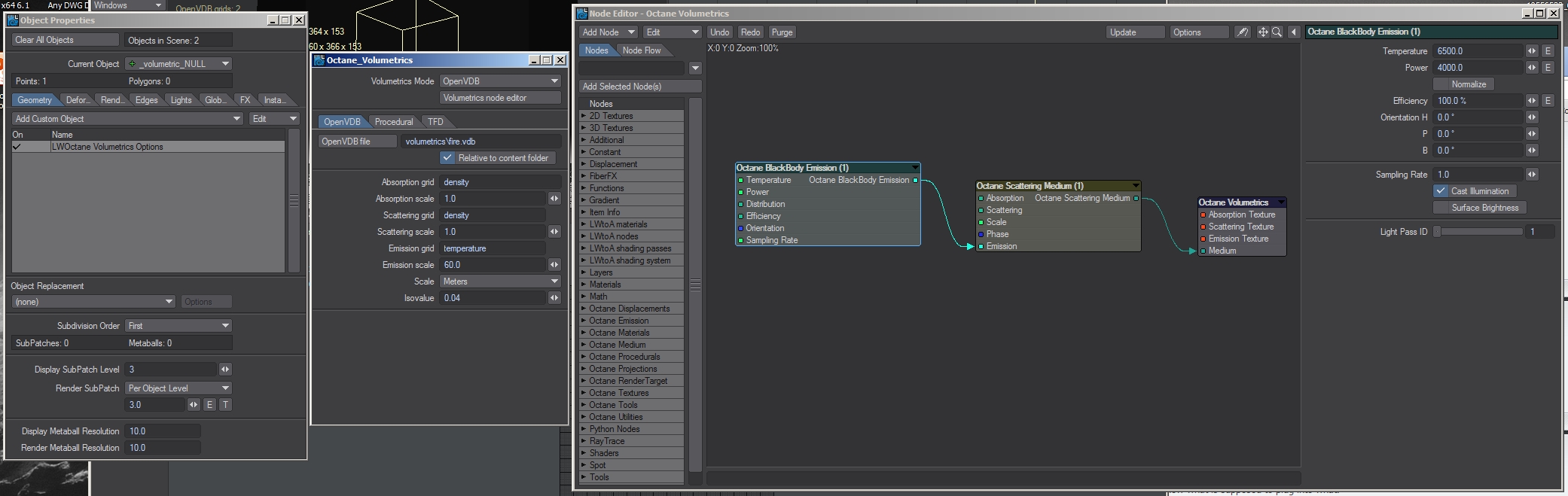Open Current Object dropdown

click(x=179, y=64)
